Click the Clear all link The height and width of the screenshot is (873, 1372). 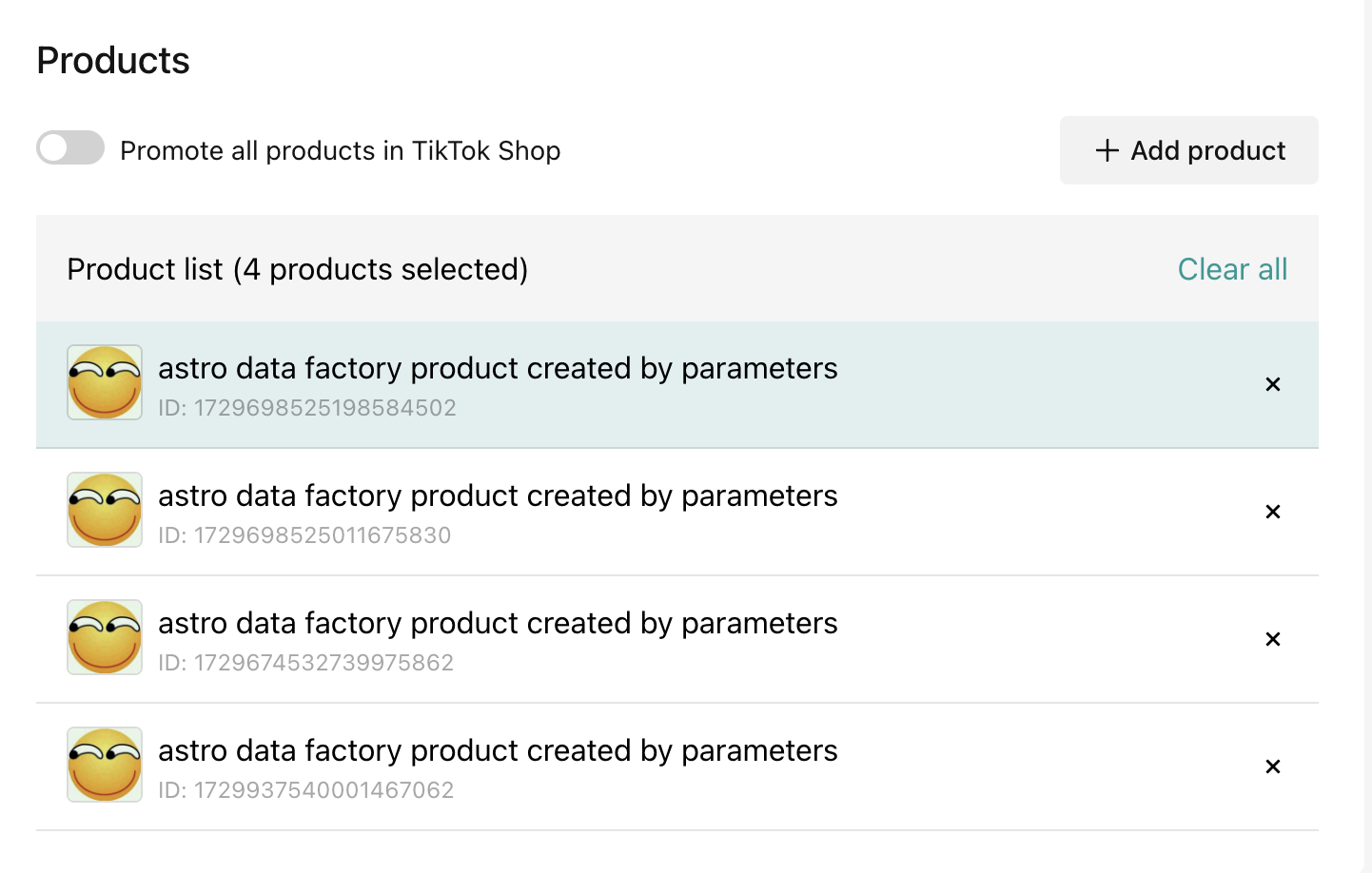[1232, 269]
